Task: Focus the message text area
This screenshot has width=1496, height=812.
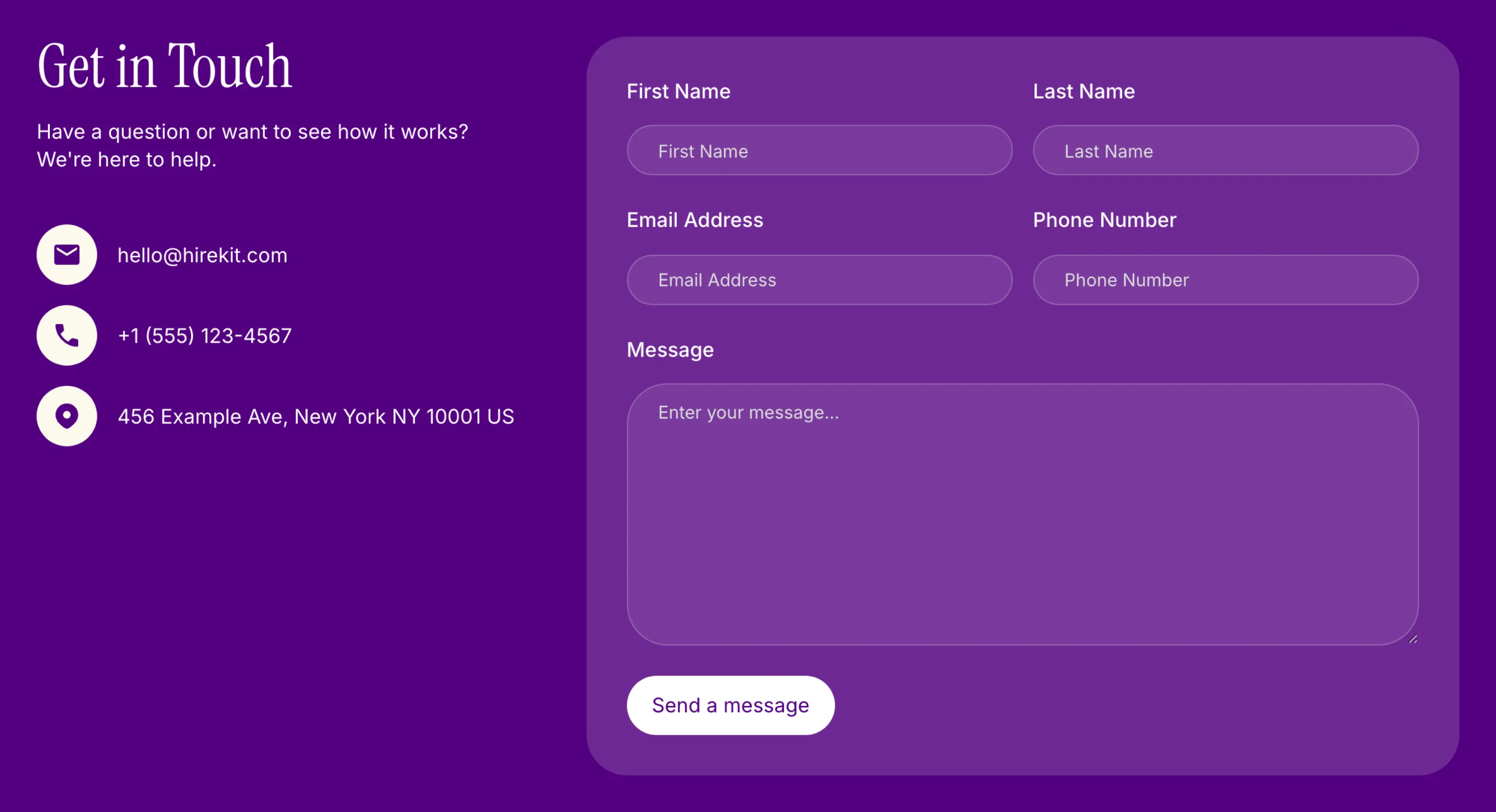Action: coord(1023,514)
